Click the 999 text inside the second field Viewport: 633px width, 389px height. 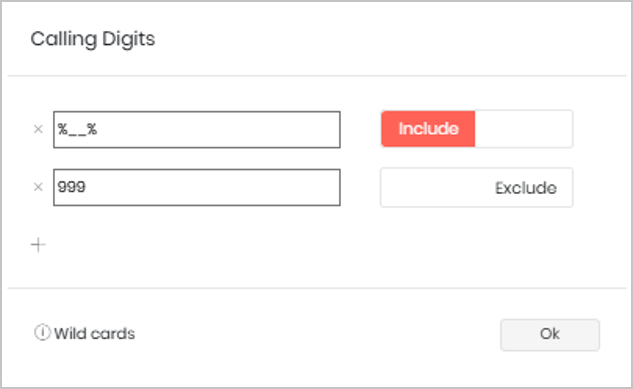71,187
